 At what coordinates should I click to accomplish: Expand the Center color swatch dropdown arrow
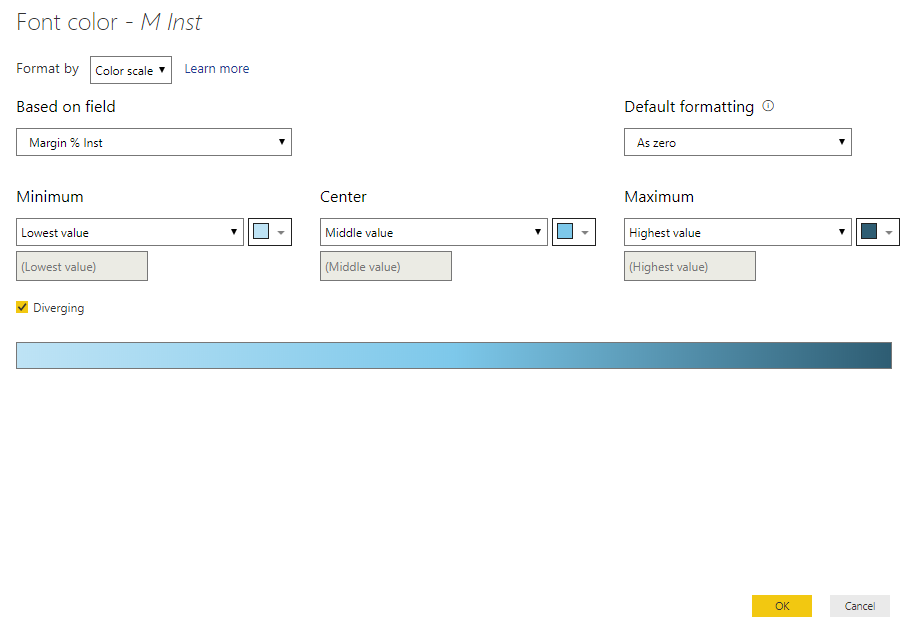(x=583, y=231)
